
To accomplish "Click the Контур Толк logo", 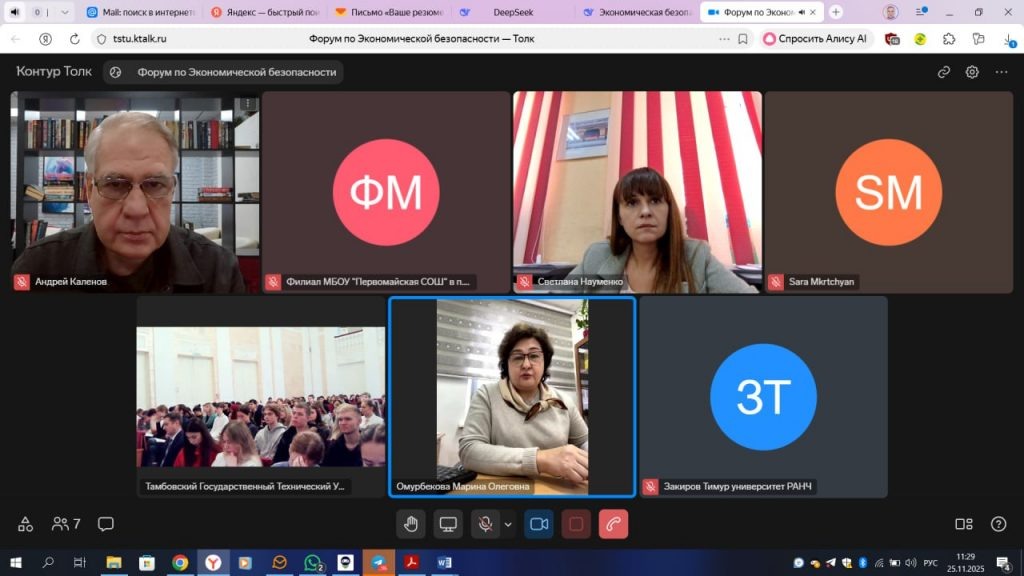I will click(54, 71).
